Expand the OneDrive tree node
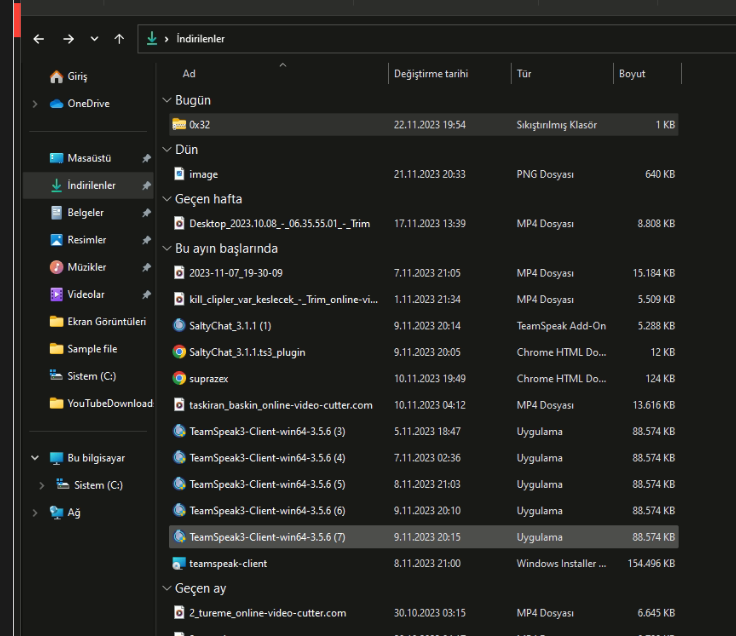 click(x=35, y=104)
